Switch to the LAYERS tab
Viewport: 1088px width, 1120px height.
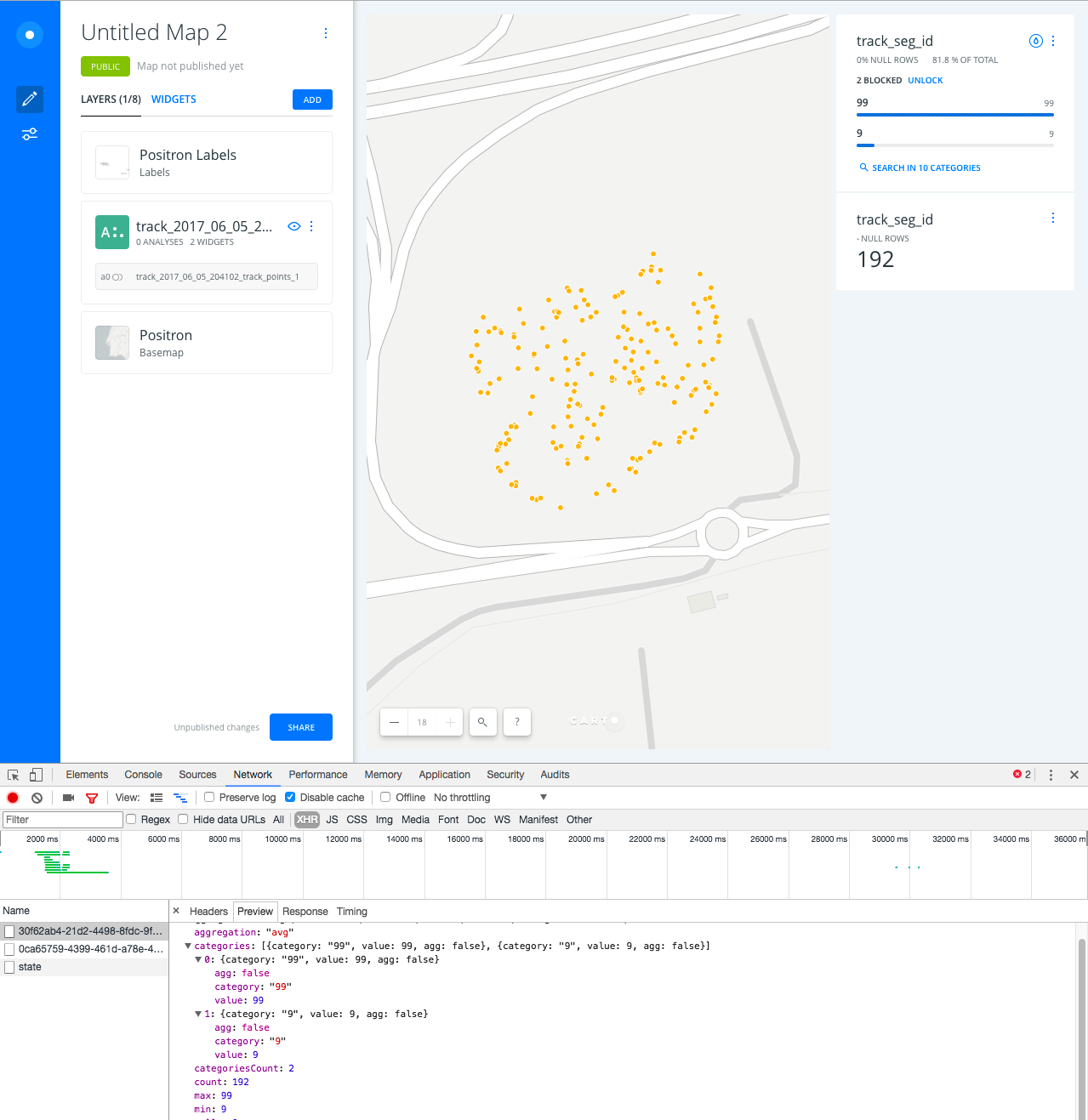click(x=111, y=99)
